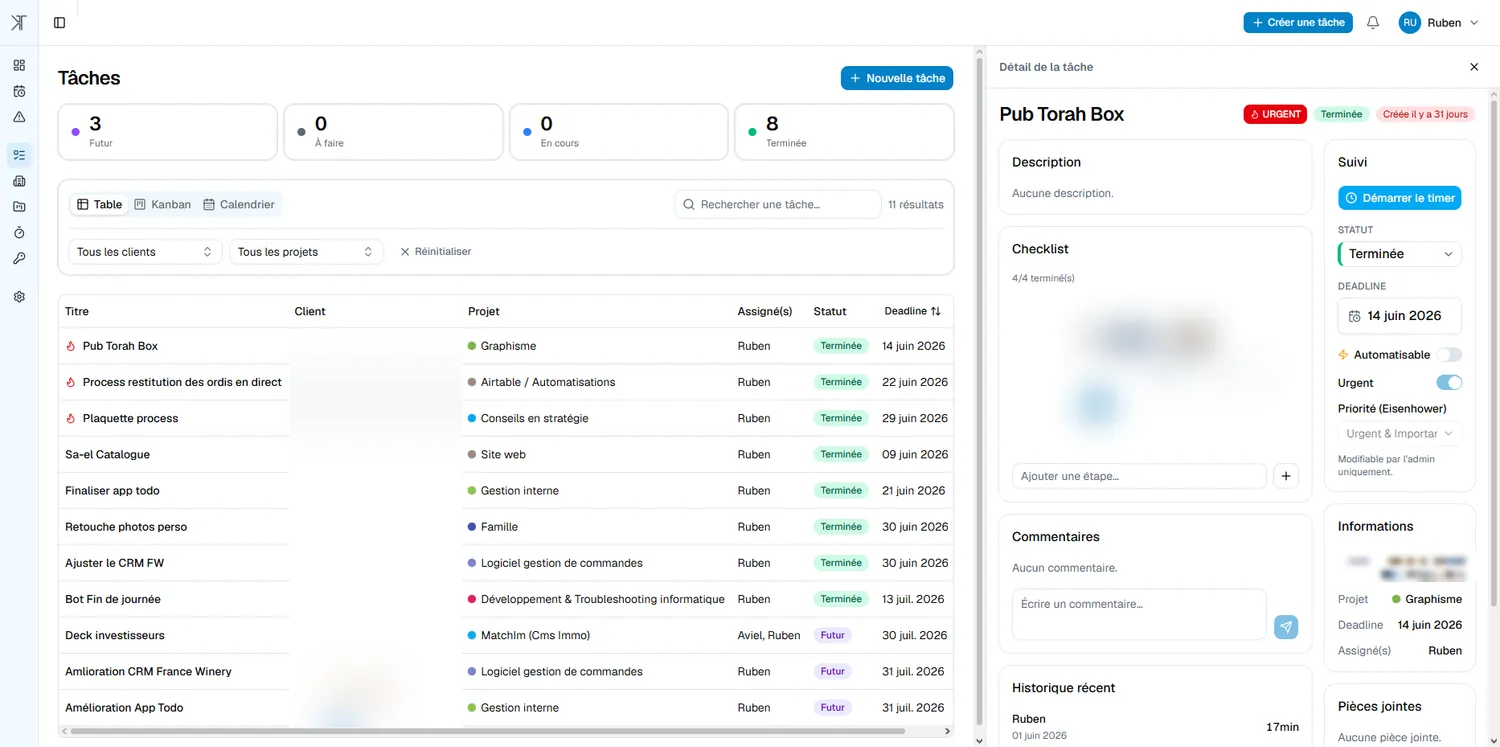Switch to the Calendrier view tab

point(239,204)
